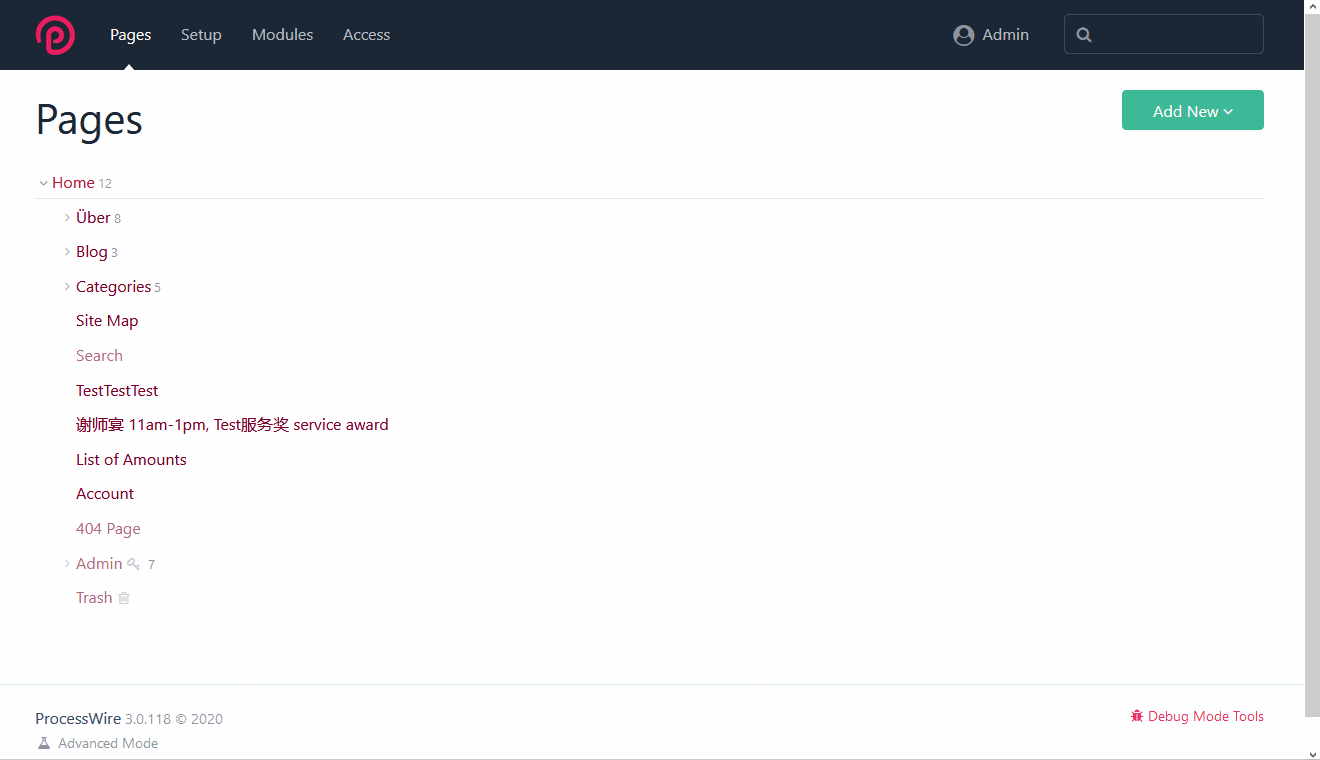The height and width of the screenshot is (760, 1320).
Task: Click the Admin user avatar icon
Action: coord(963,35)
